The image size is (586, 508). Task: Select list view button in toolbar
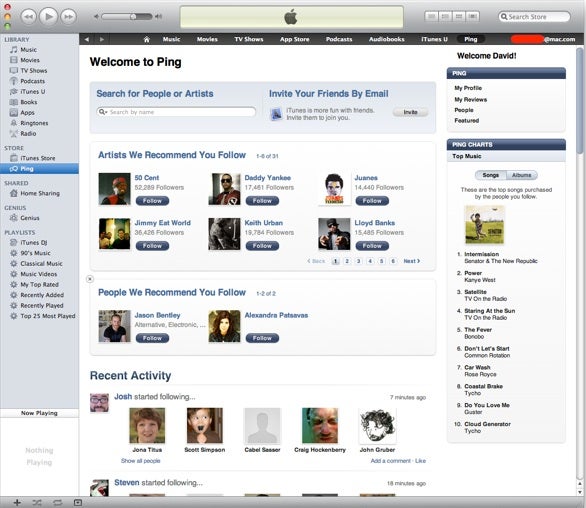point(431,16)
